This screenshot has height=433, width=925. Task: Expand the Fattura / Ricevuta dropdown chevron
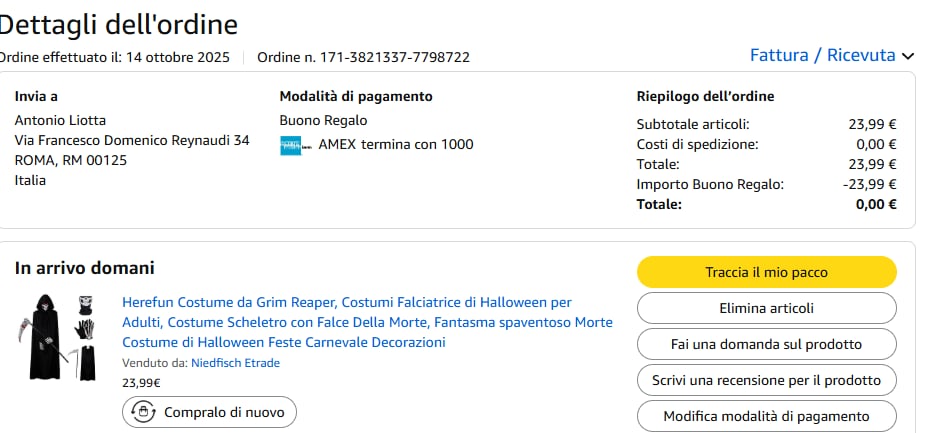pos(908,56)
